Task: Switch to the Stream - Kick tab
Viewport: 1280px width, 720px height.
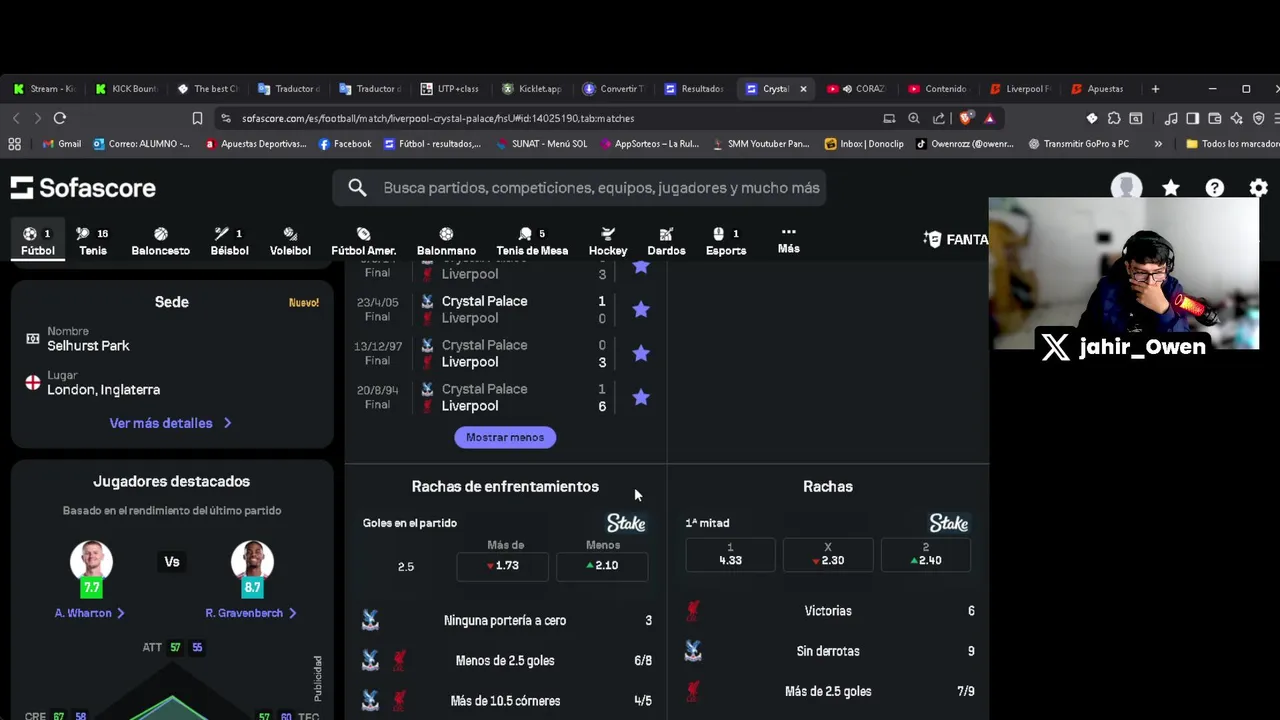Action: pos(43,89)
